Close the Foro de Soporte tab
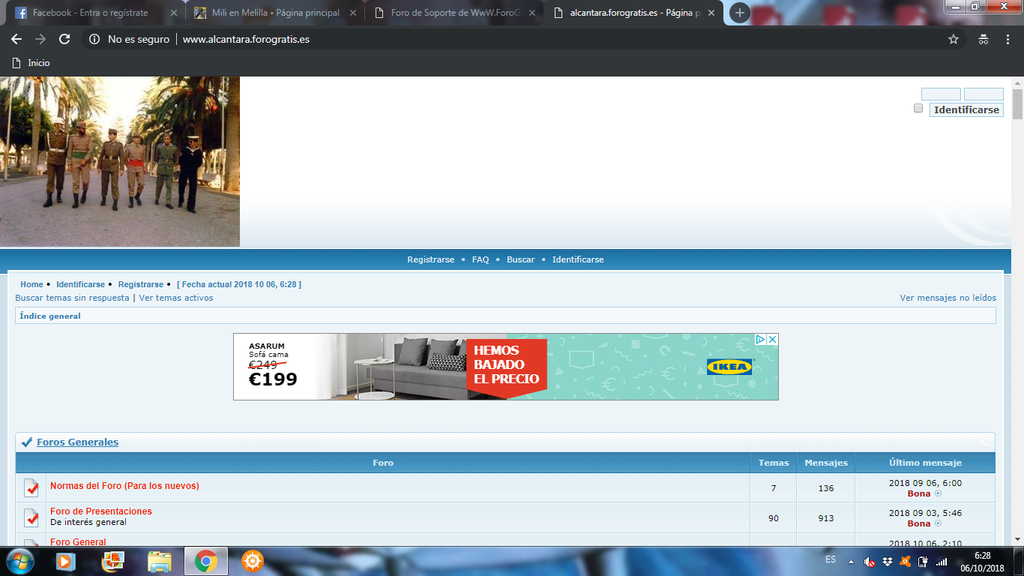Screen dimensions: 1024x576 pos(532,12)
